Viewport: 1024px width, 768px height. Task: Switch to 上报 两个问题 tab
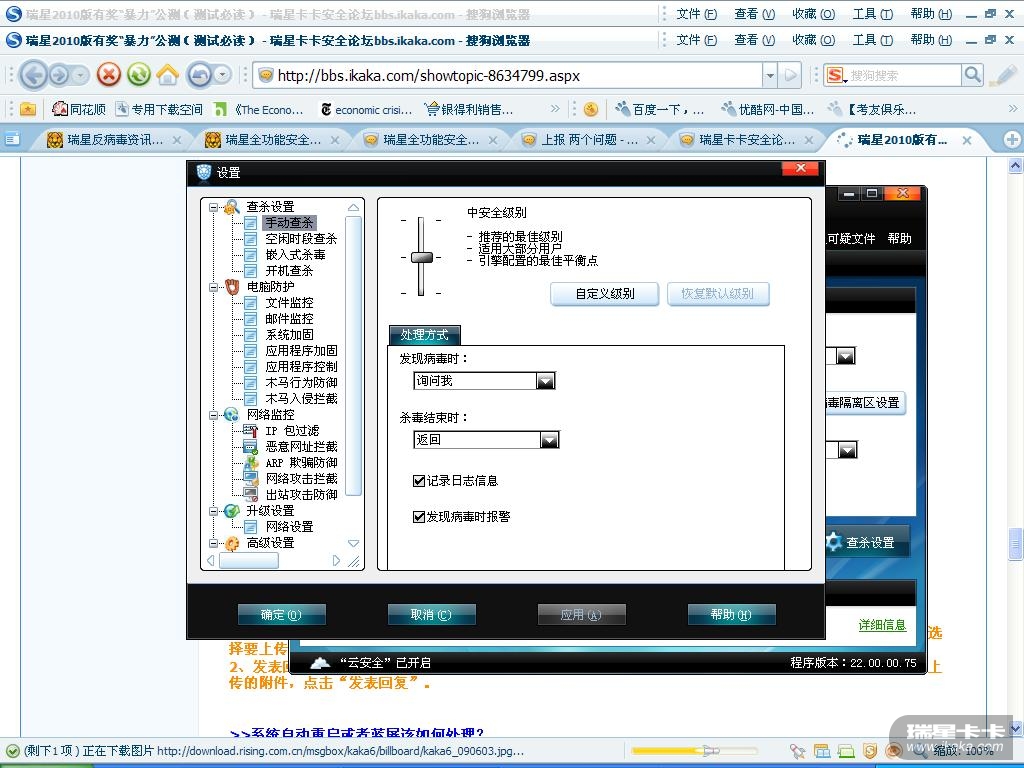588,139
